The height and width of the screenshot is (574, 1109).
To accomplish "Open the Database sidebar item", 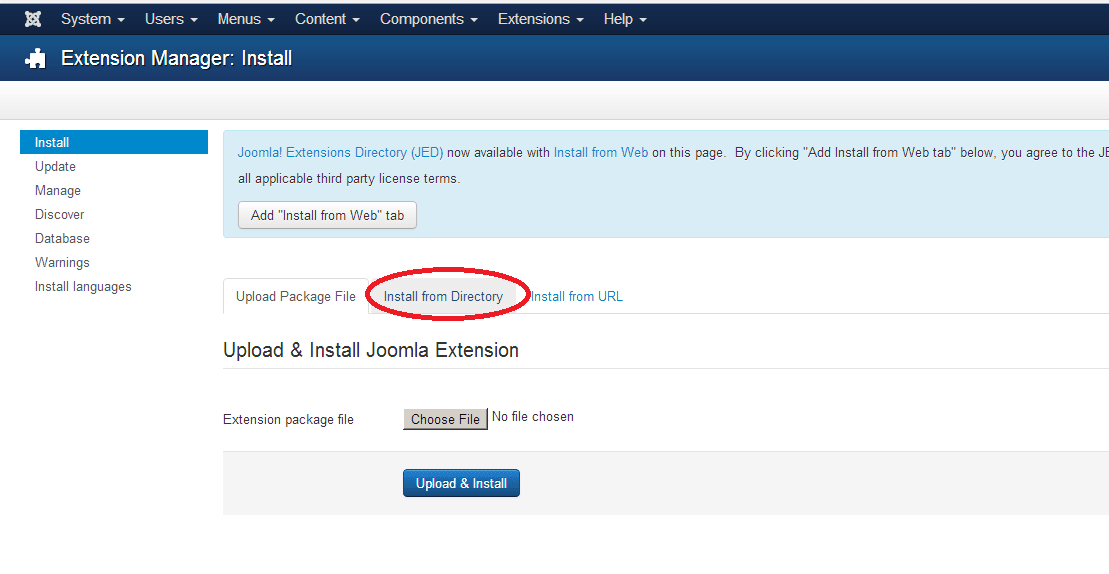I will (x=62, y=238).
